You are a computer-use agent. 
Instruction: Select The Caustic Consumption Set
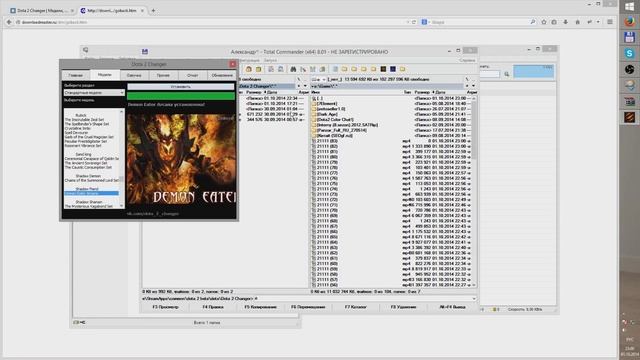click(88, 167)
